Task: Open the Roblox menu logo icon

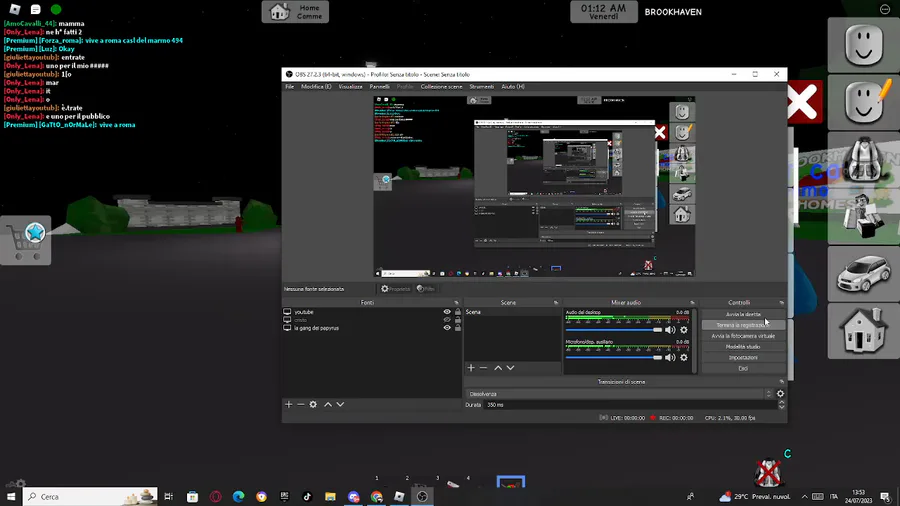Action: (15, 9)
